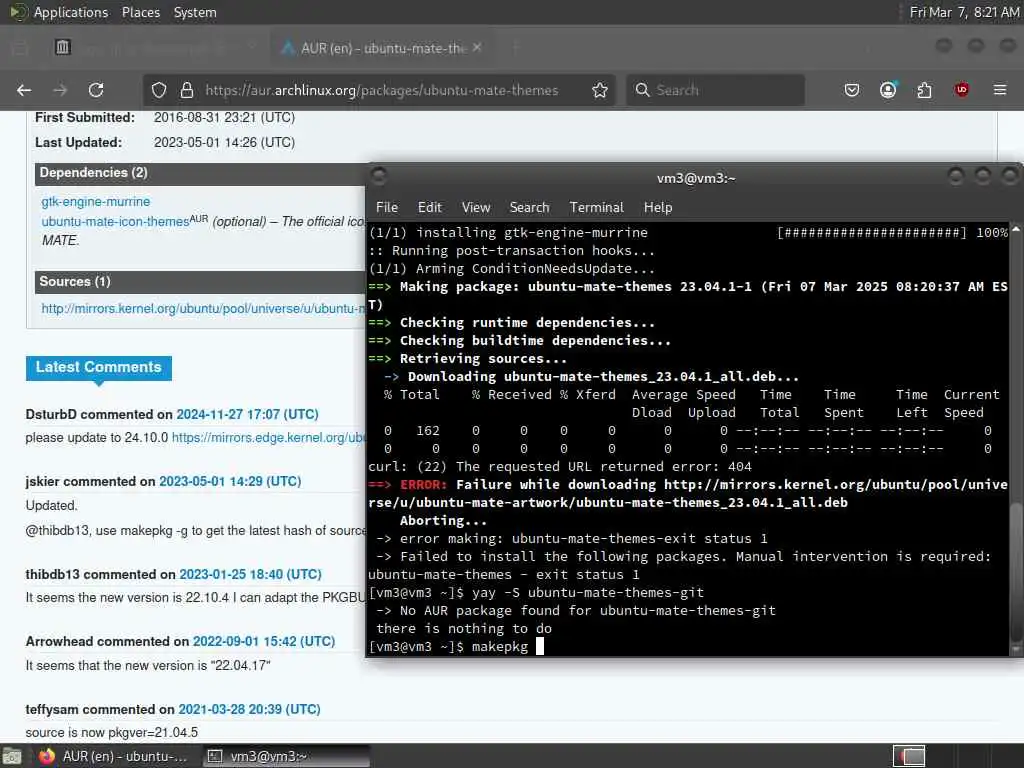Open the clock showing Fri Mar 7
Viewport: 1024px width, 768px height.
click(964, 12)
